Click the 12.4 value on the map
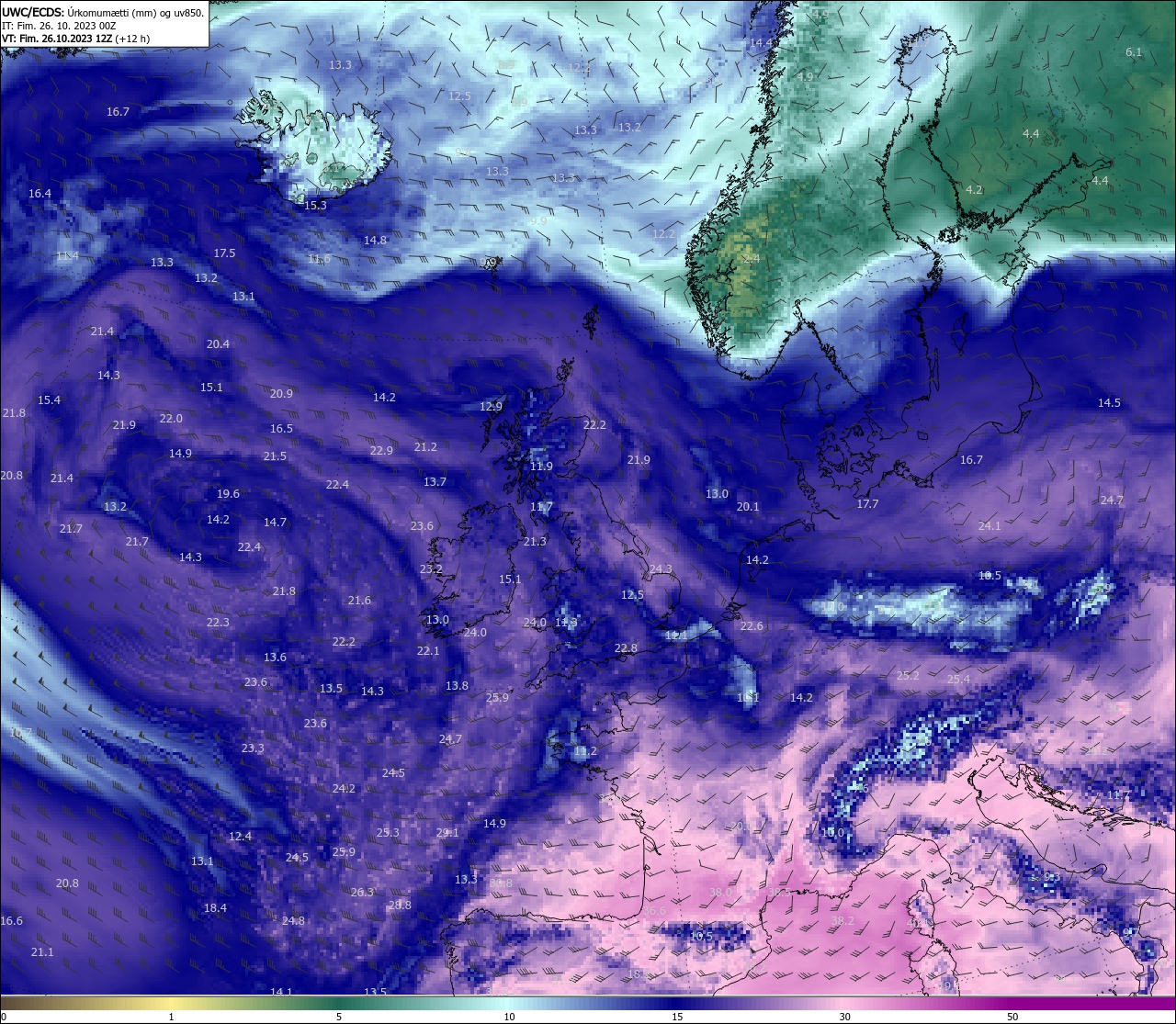The width and height of the screenshot is (1176, 1024). [x=240, y=837]
